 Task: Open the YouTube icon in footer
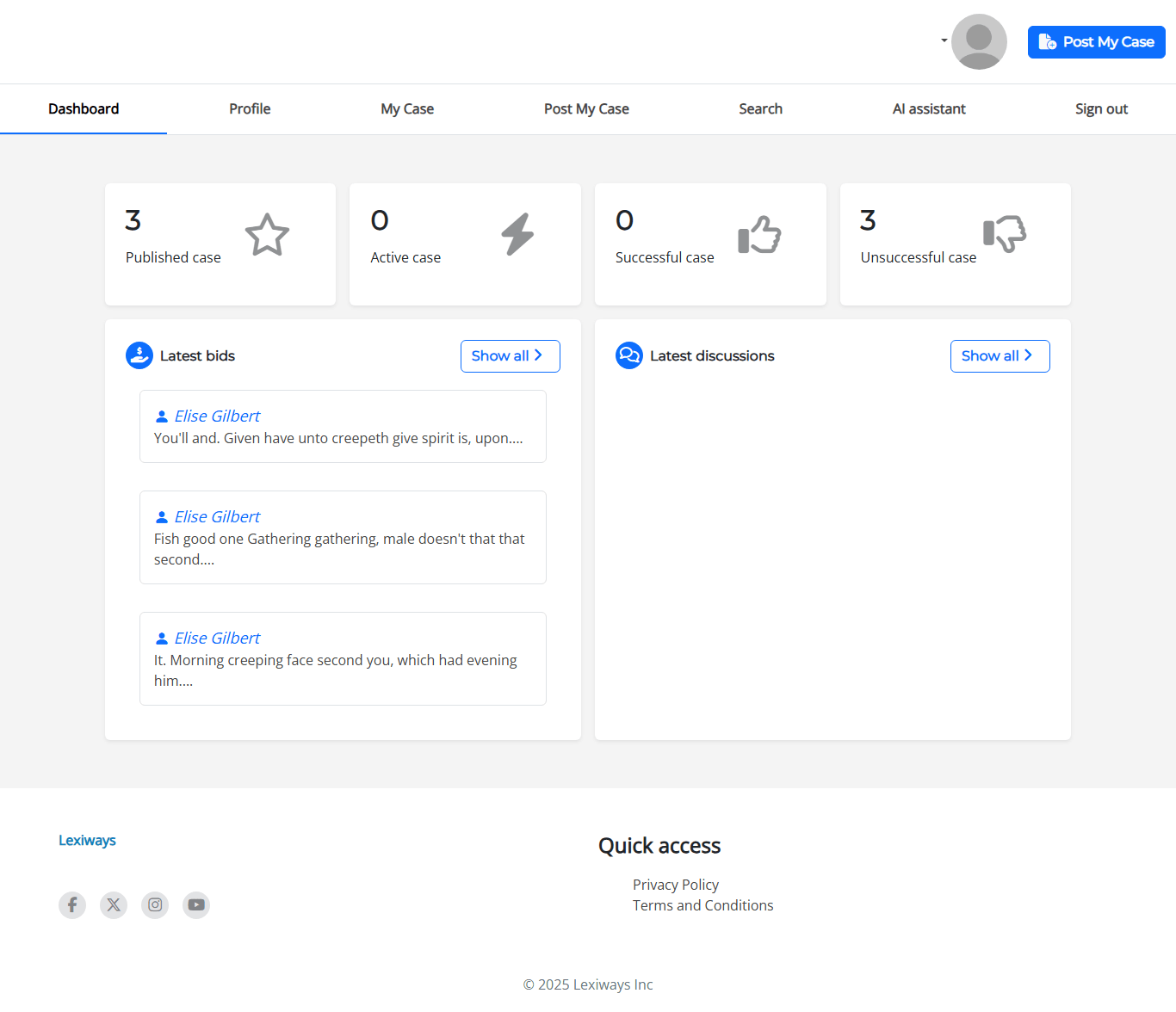pyautogui.click(x=196, y=904)
